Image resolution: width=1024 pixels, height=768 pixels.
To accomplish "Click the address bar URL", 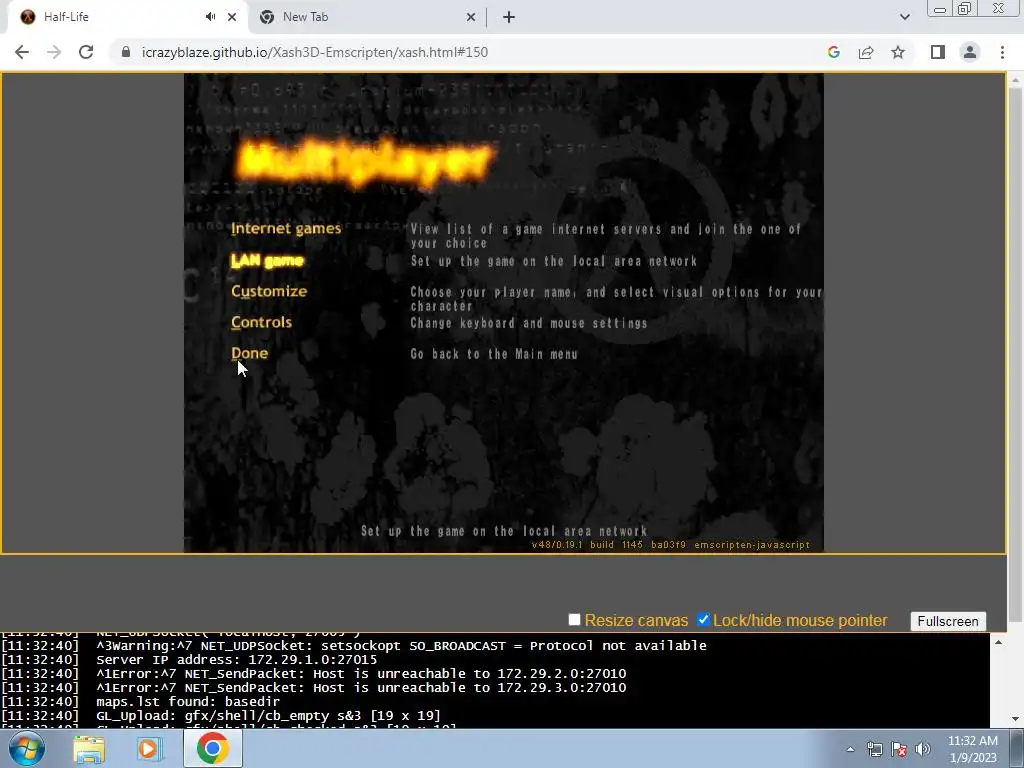I will [315, 52].
